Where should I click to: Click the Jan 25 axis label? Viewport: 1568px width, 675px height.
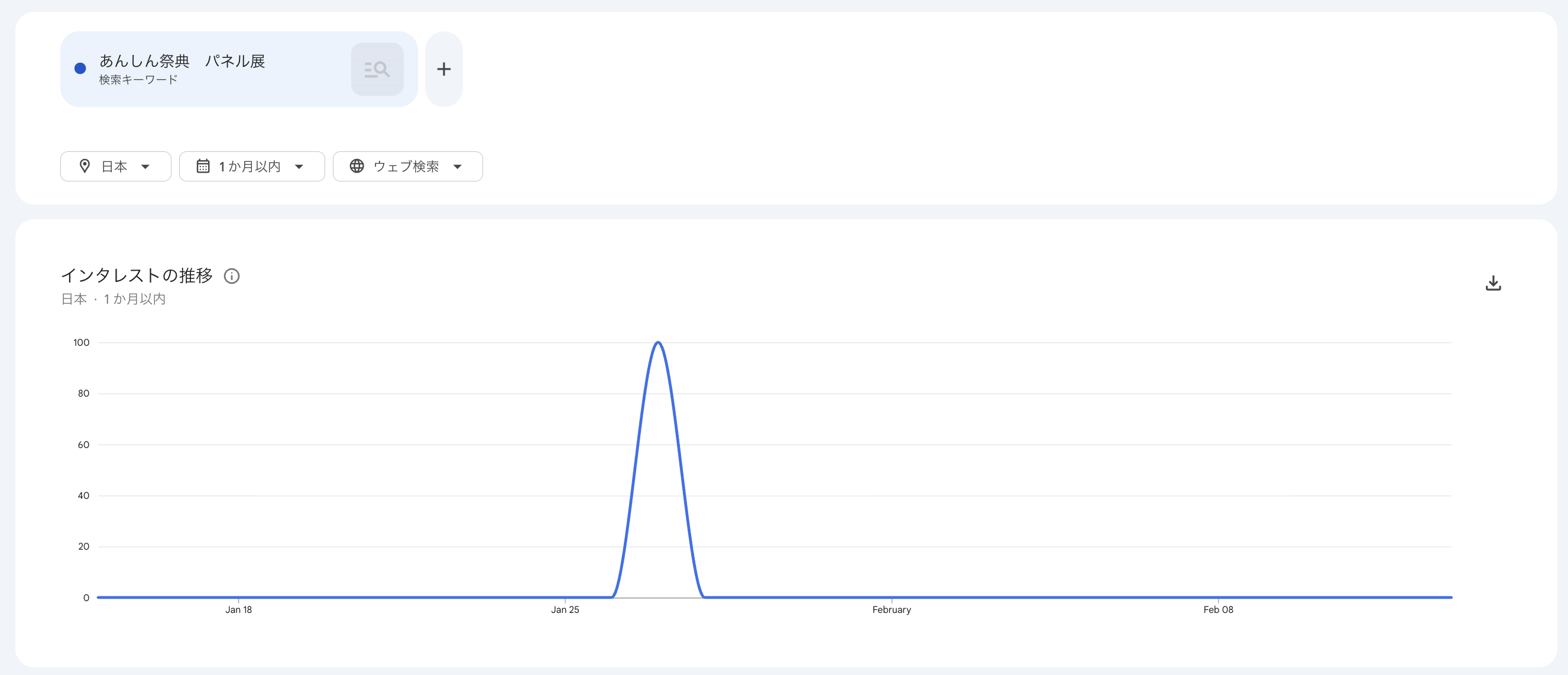click(x=565, y=609)
